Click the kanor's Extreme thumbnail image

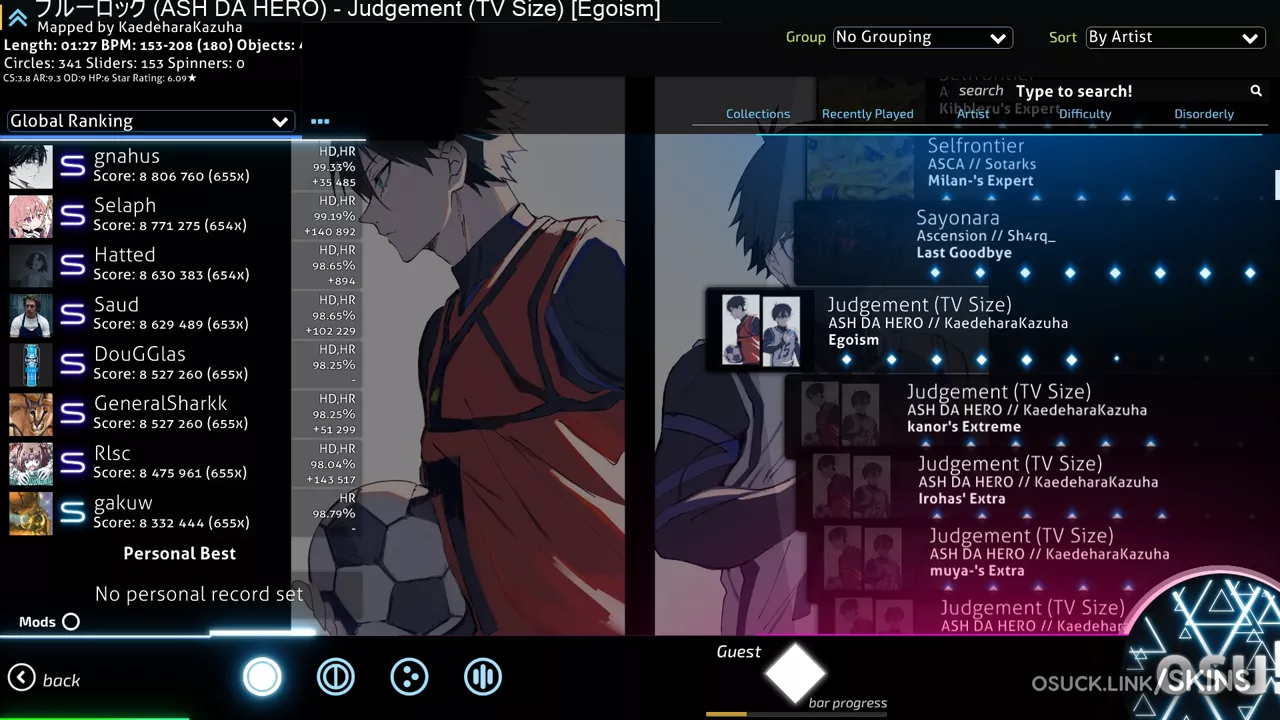(840, 414)
